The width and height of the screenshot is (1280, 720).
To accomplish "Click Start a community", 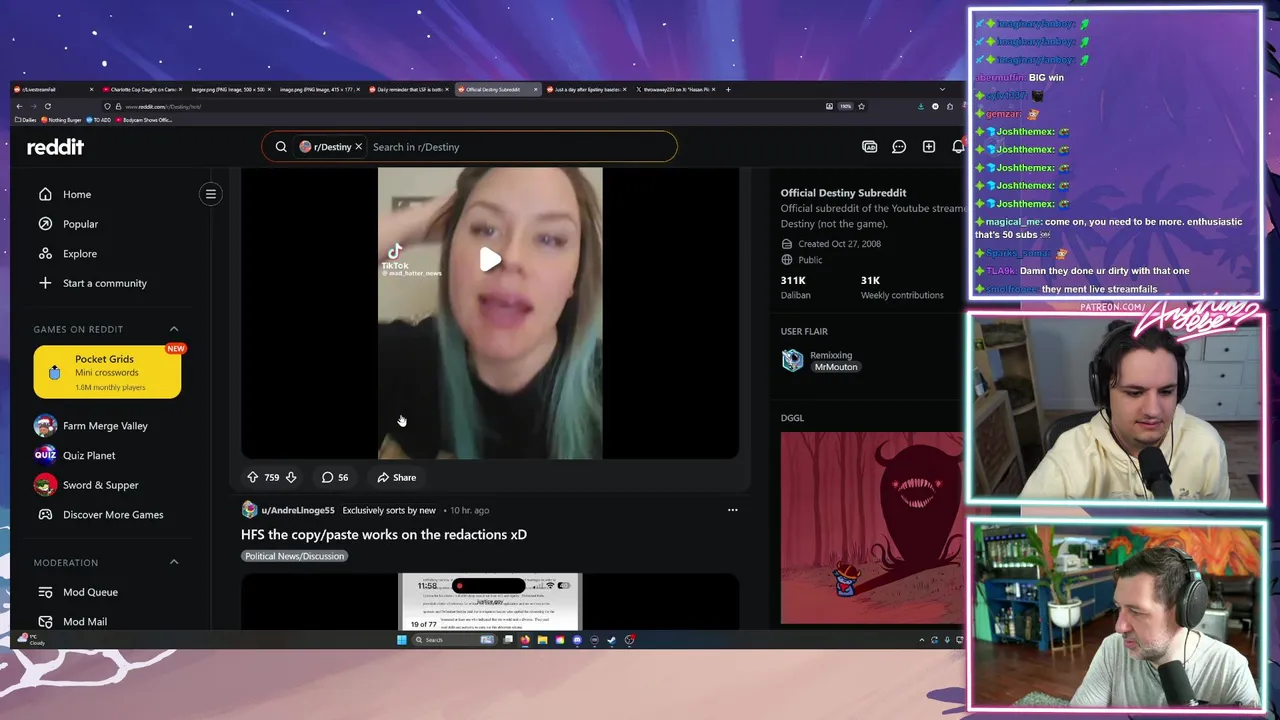I will click(105, 283).
